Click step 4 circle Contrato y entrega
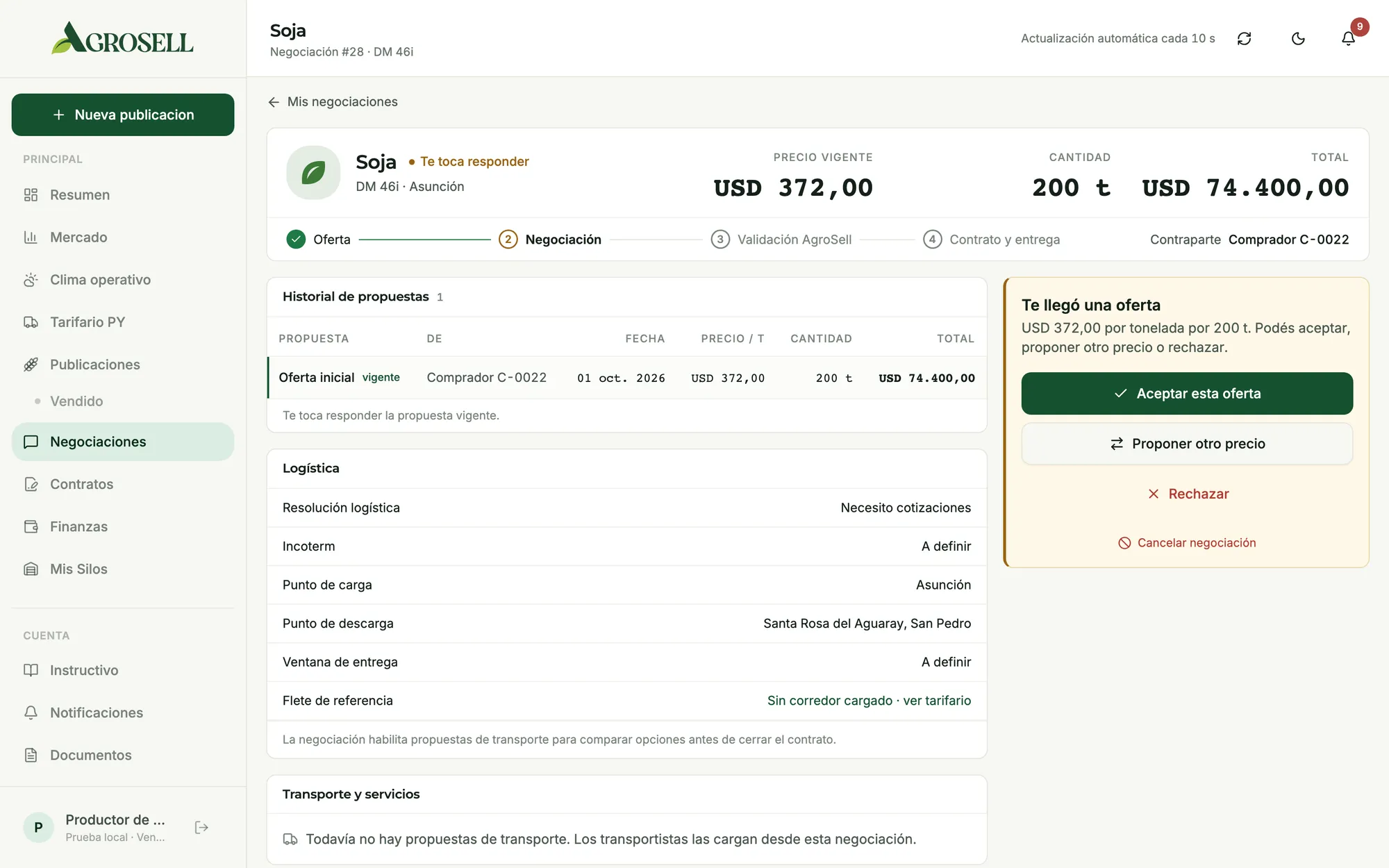 [932, 240]
